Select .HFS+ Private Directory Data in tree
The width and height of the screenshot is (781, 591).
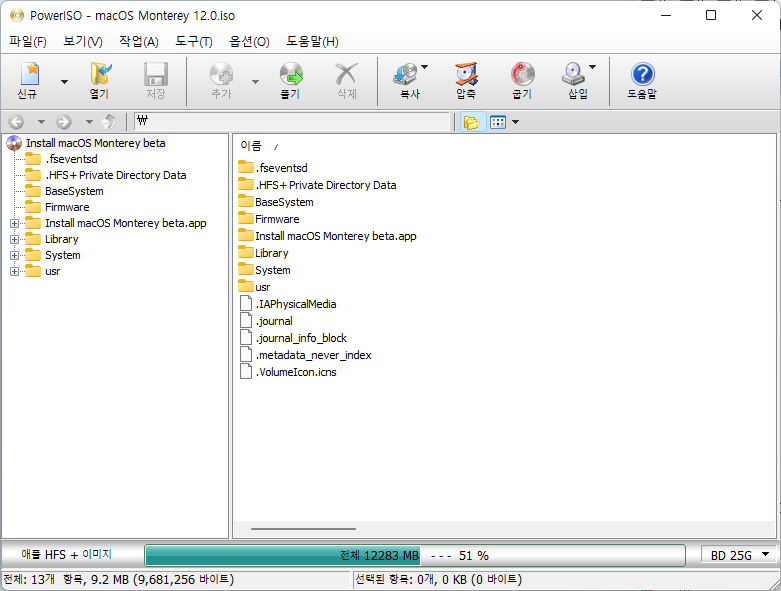tap(116, 175)
